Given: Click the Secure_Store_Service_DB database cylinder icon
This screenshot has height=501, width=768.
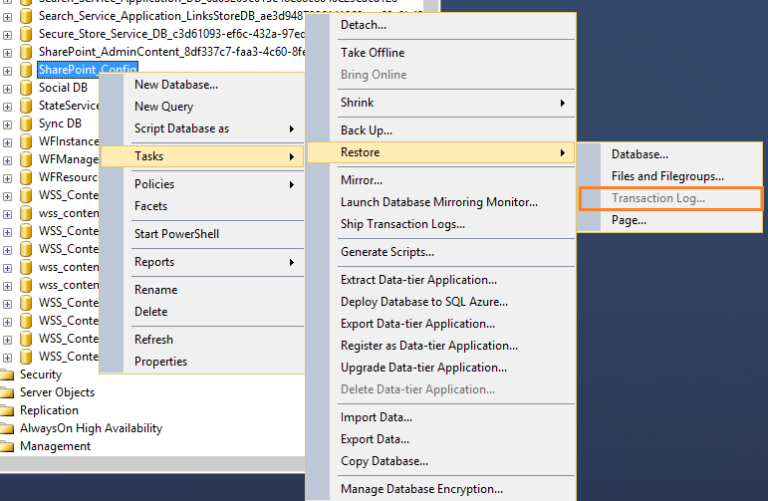Looking at the screenshot, I should coord(26,34).
